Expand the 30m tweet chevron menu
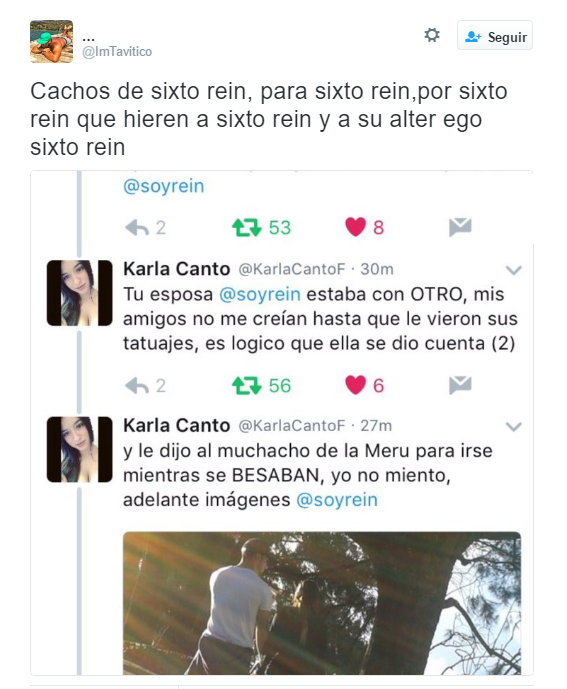Viewport: 567px width, 689px height. pos(513,270)
